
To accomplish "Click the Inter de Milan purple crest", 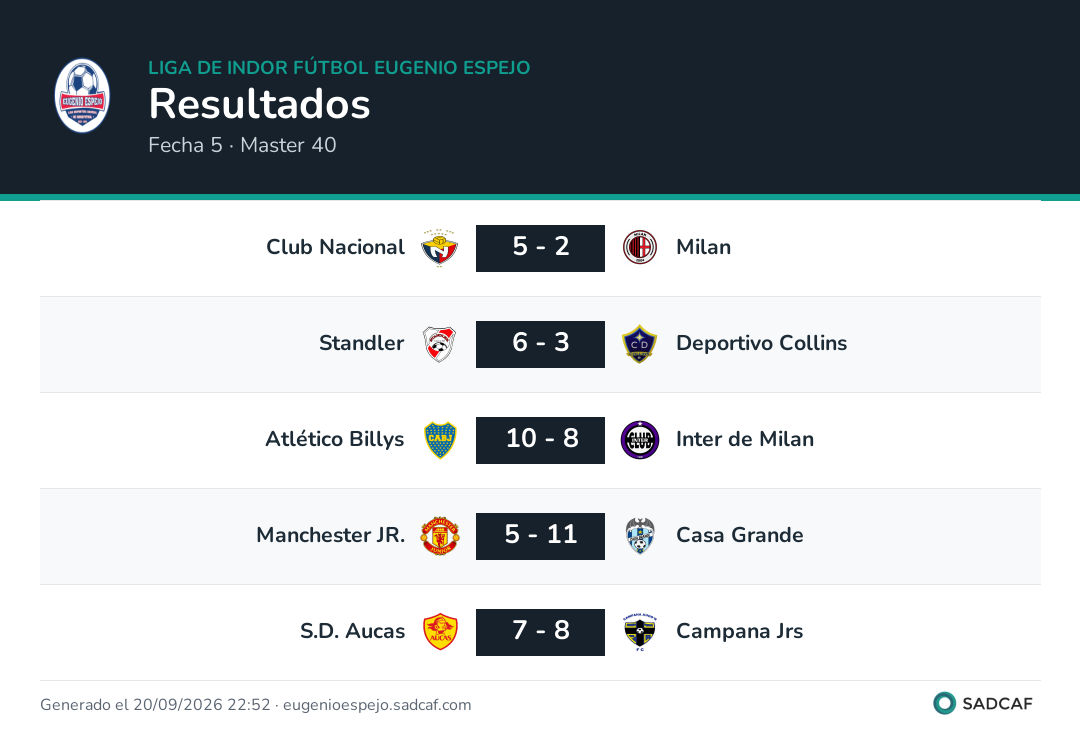I will pos(640,440).
